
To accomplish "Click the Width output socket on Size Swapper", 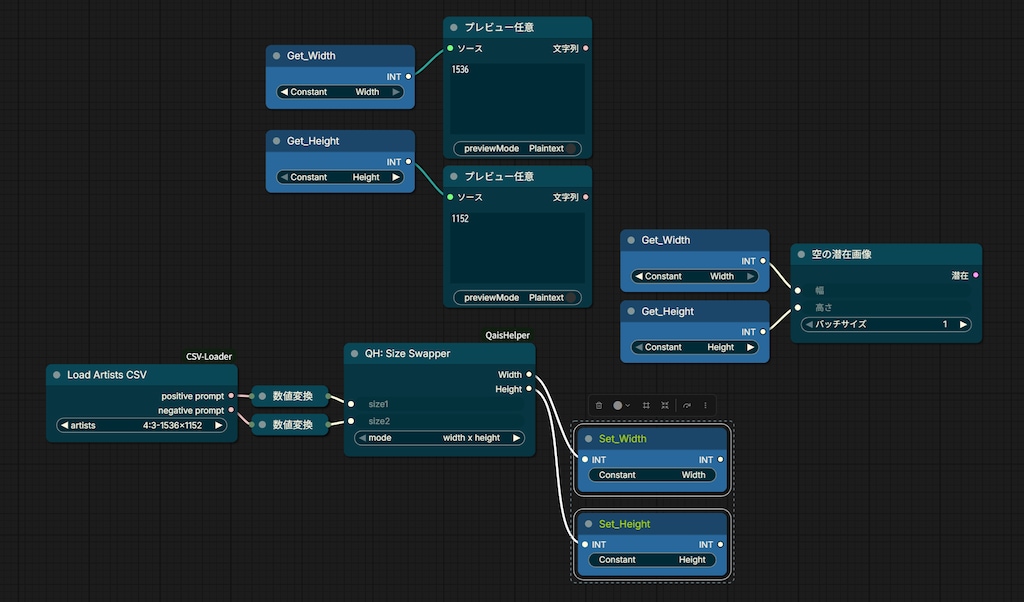I will (529, 375).
